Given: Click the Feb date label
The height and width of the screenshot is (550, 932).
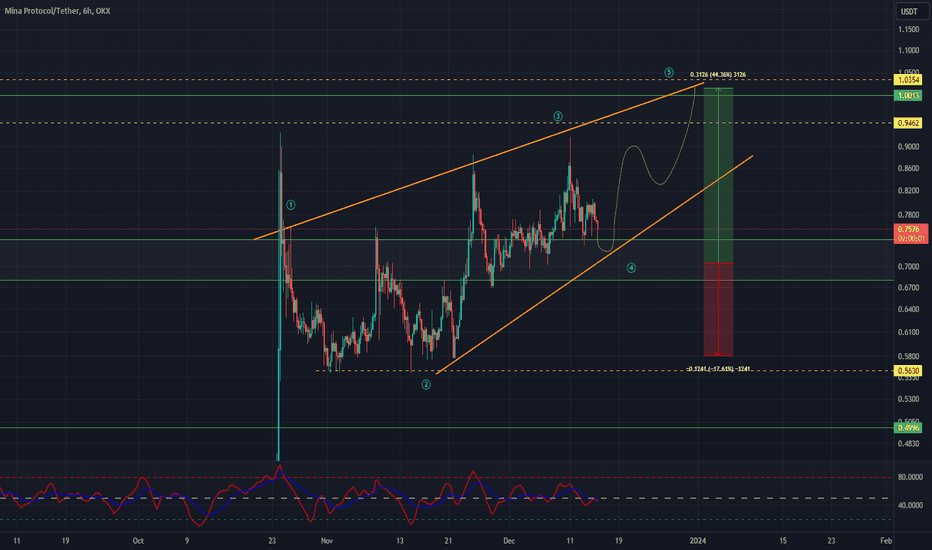Looking at the screenshot, I should [886, 541].
